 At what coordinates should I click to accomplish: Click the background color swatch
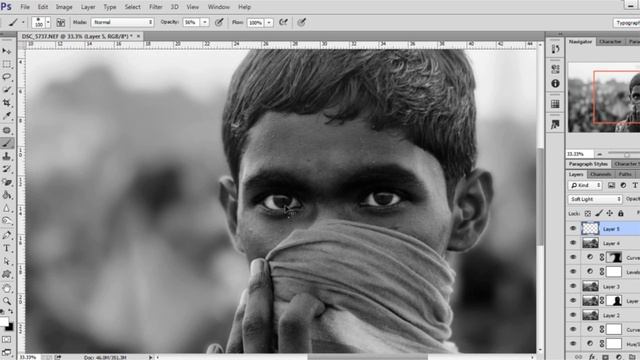9,327
